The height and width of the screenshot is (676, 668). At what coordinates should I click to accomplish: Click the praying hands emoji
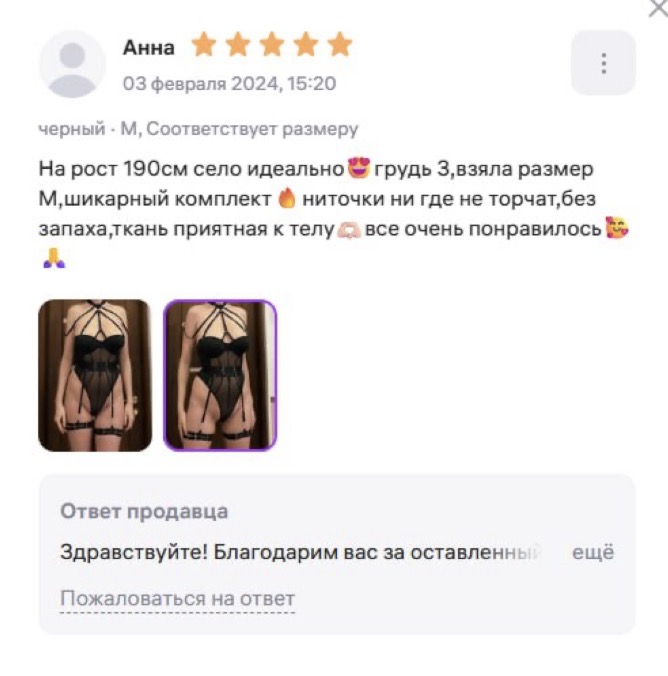(x=54, y=258)
